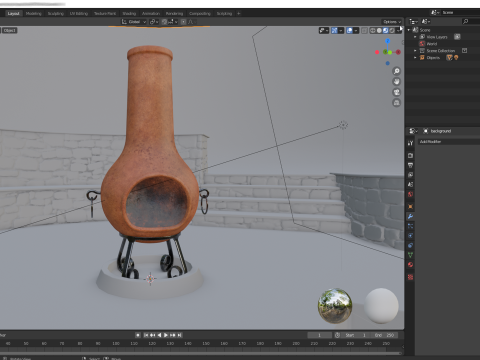Click the blue Z axis gizmo handle
480x360 pixels.
[x=387, y=41]
